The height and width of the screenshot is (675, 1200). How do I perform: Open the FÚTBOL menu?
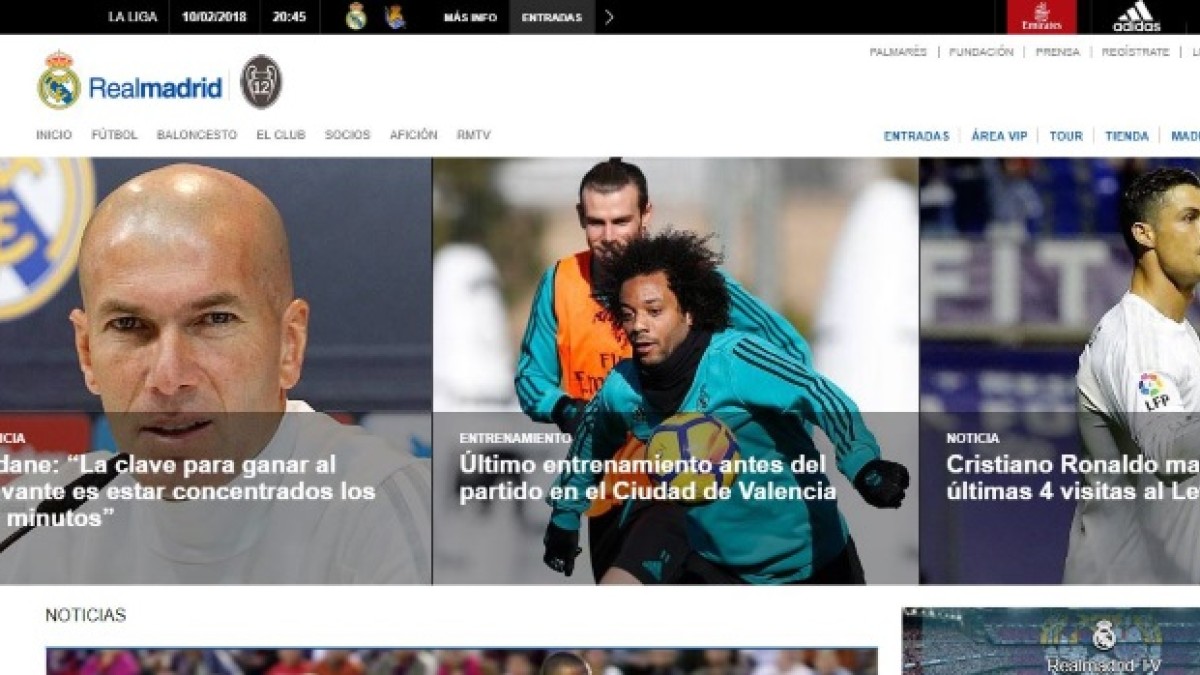pyautogui.click(x=114, y=135)
